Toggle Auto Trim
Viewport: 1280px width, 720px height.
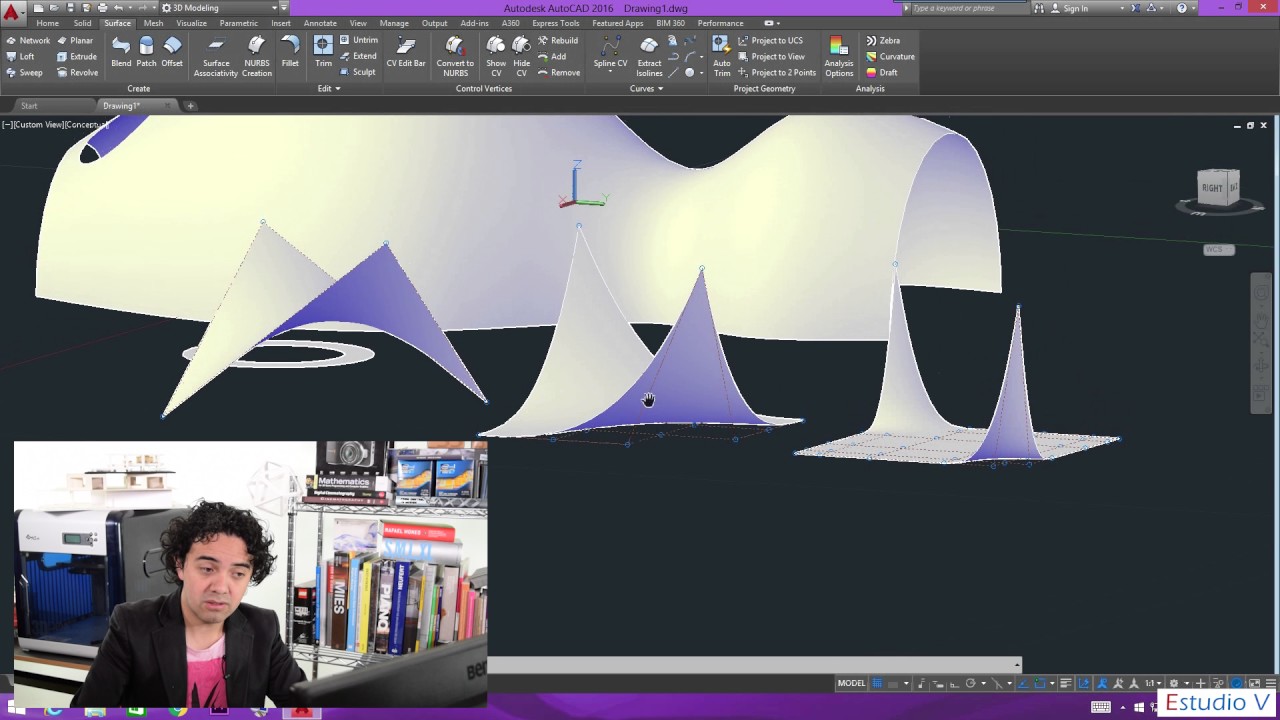tap(721, 56)
